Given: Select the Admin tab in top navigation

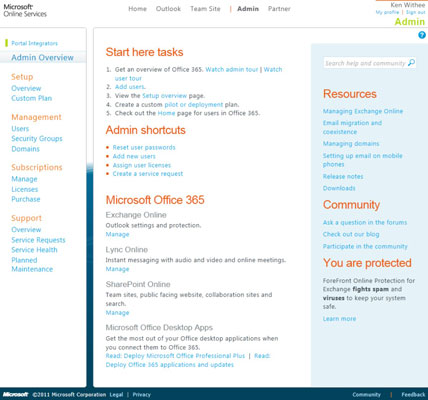Looking at the screenshot, I should click(248, 9).
